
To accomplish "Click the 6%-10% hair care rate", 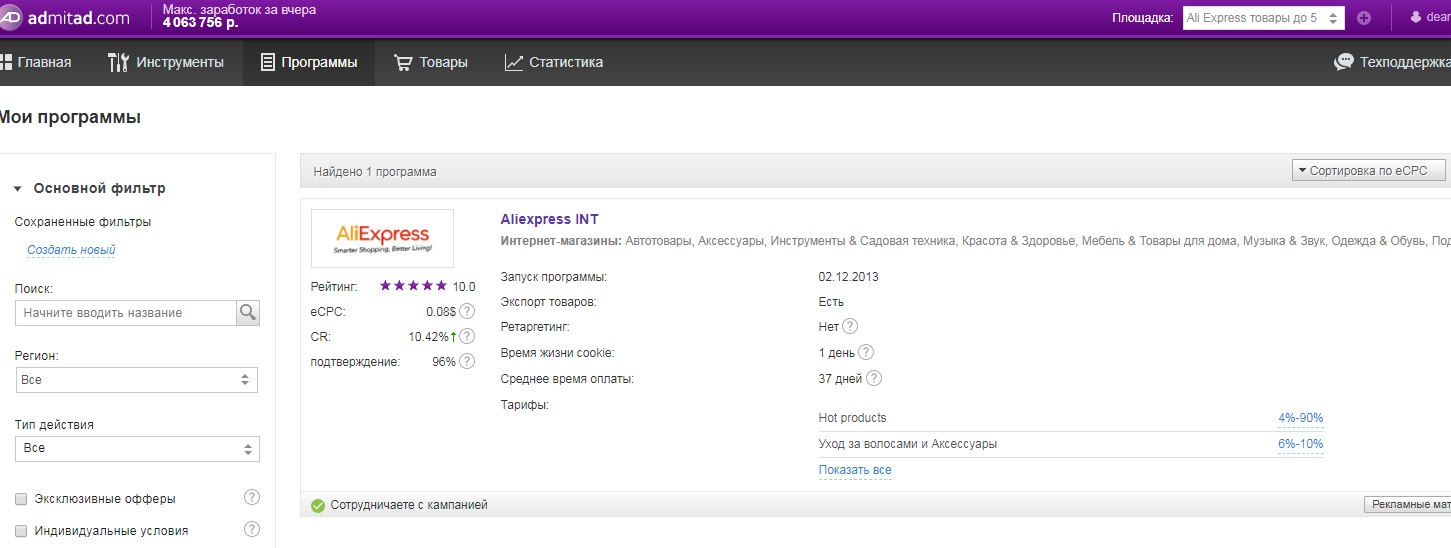I will (1301, 444).
